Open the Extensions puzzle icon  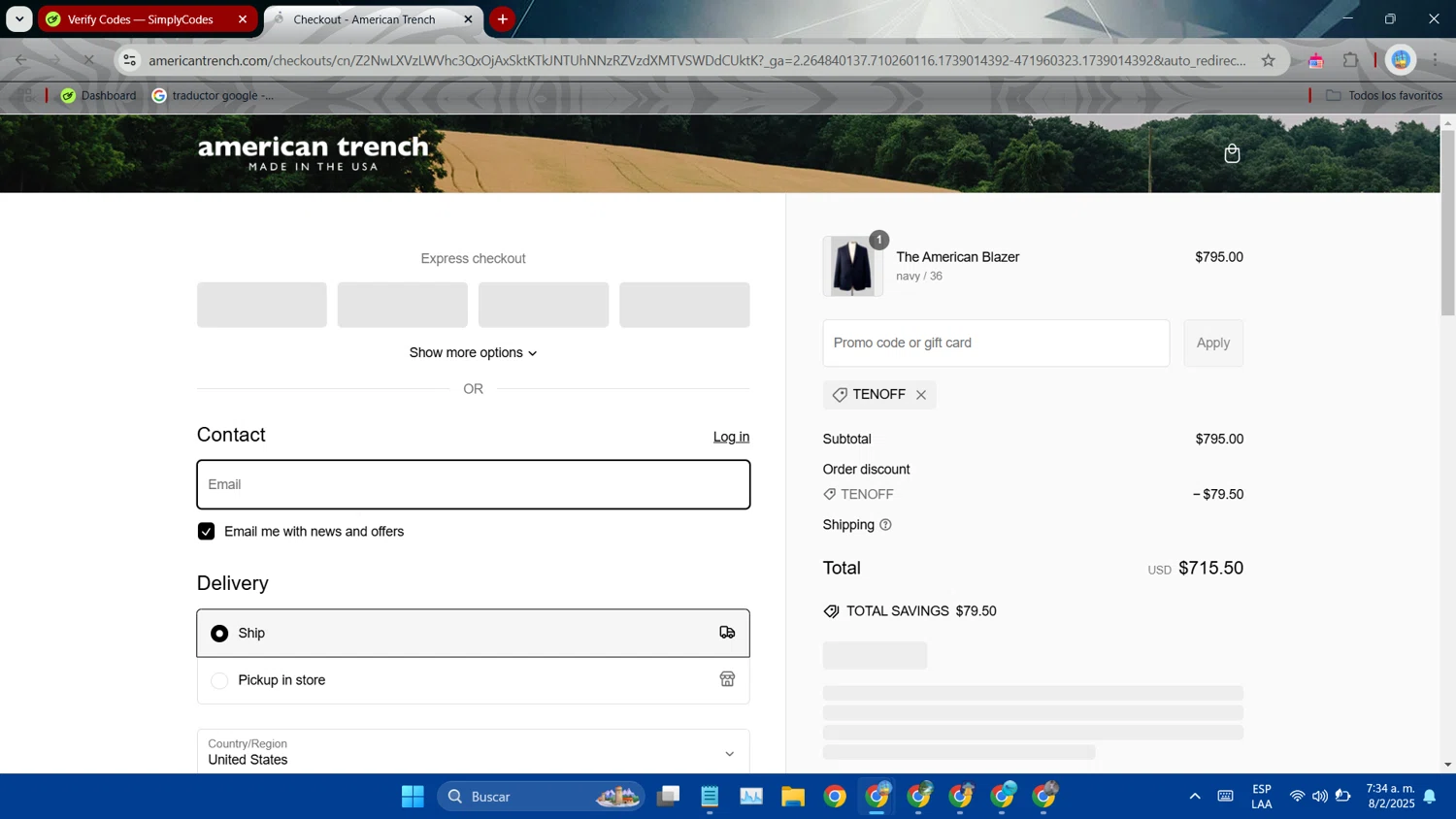1350,60
